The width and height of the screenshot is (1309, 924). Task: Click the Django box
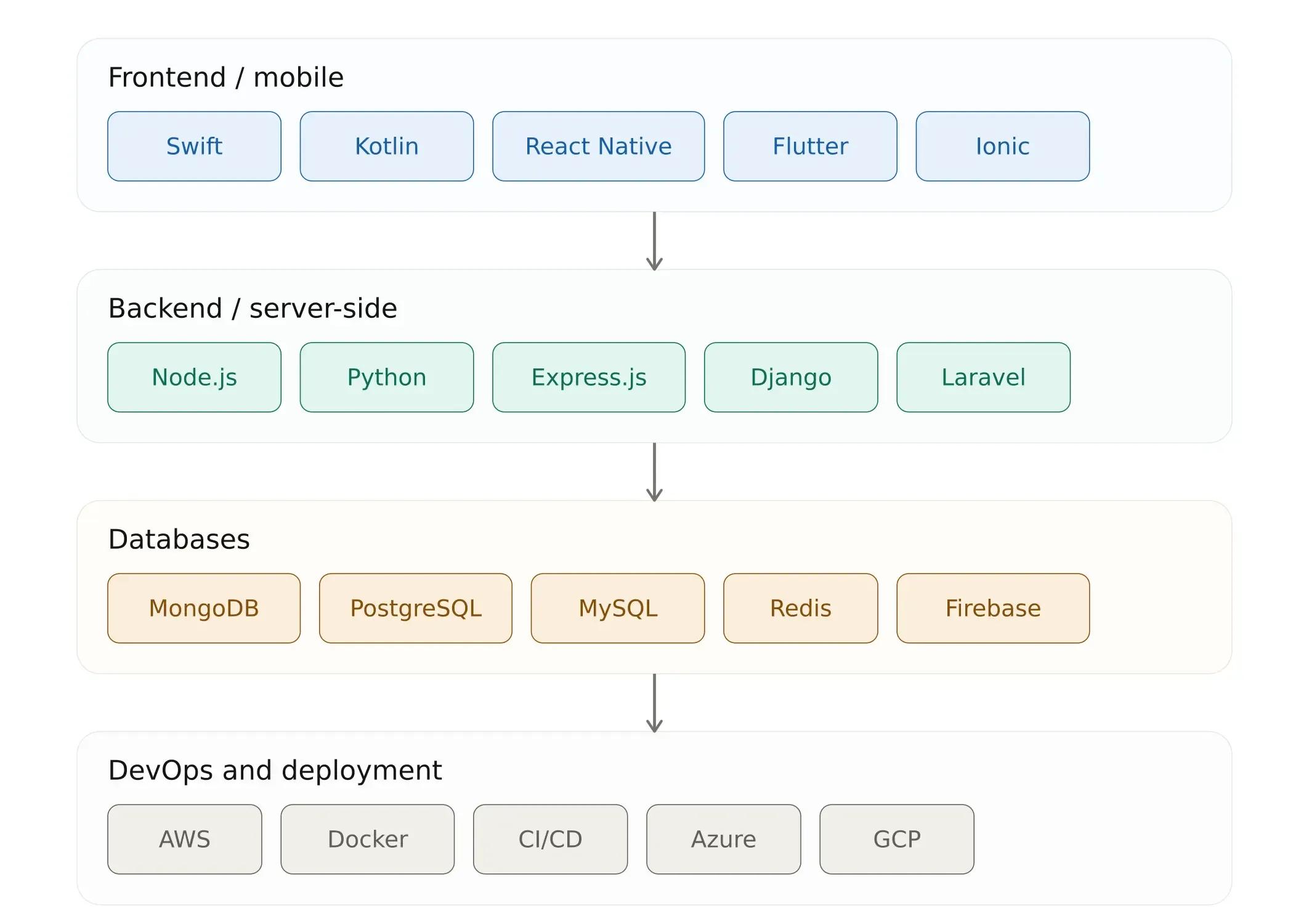pyautogui.click(x=791, y=377)
